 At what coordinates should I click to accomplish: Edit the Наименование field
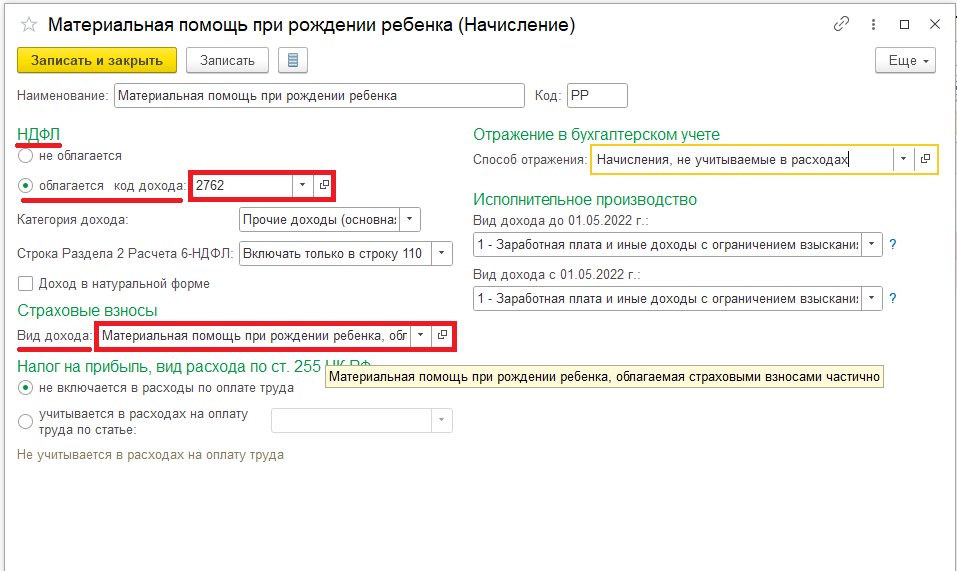click(319, 96)
